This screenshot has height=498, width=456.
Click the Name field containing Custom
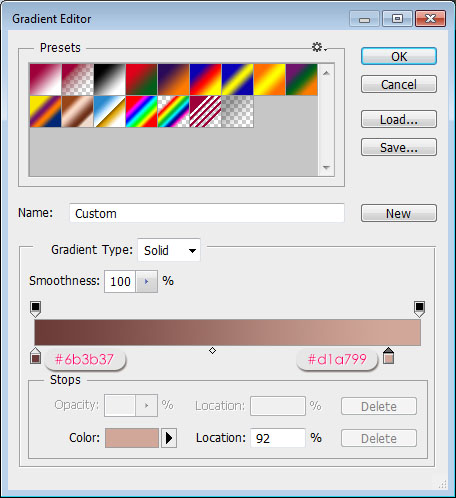[x=207, y=213]
